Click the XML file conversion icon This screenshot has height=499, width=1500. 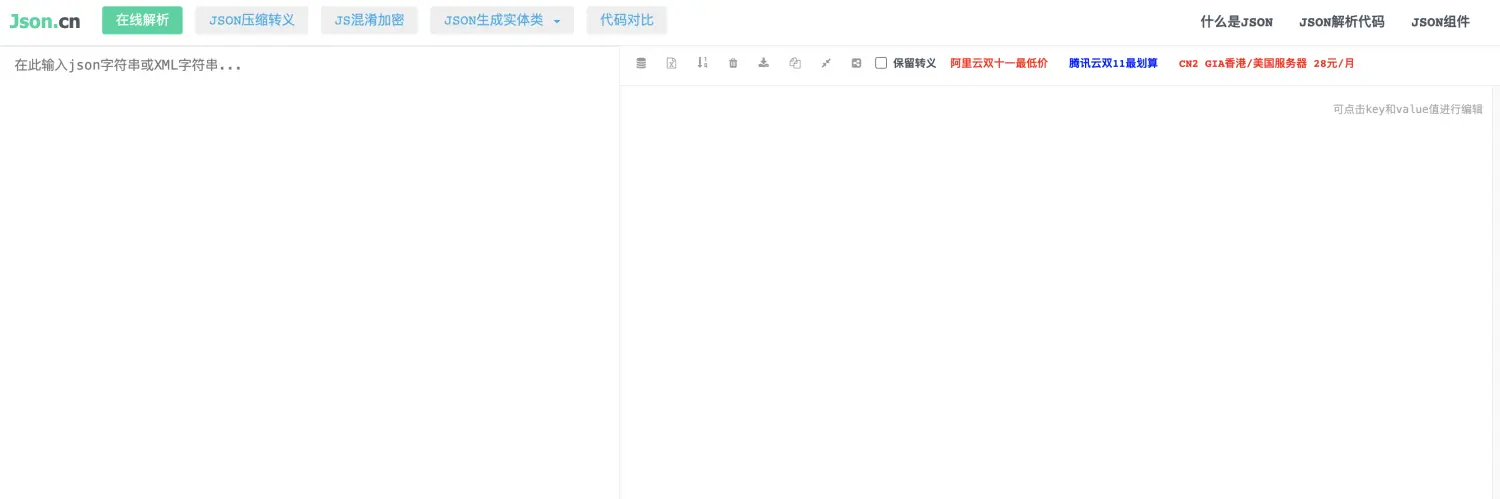point(672,63)
